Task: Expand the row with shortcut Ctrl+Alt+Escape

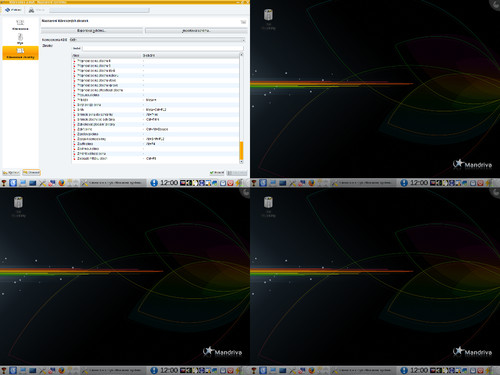Action: coord(75,129)
